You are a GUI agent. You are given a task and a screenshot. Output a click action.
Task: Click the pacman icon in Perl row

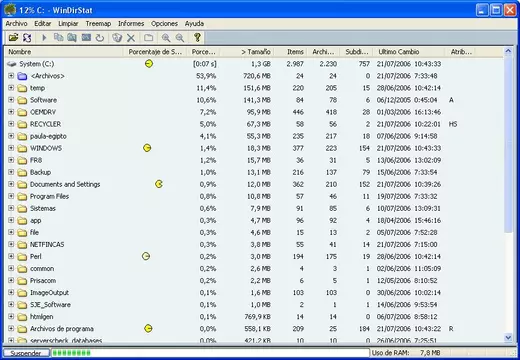(x=146, y=256)
